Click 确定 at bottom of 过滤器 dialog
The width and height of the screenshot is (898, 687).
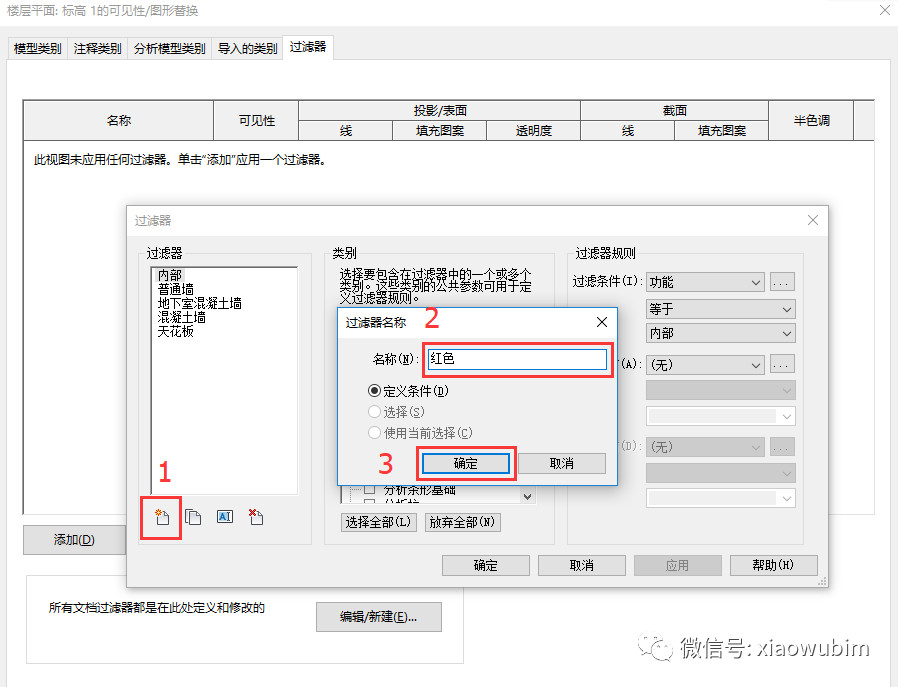pyautogui.click(x=486, y=565)
